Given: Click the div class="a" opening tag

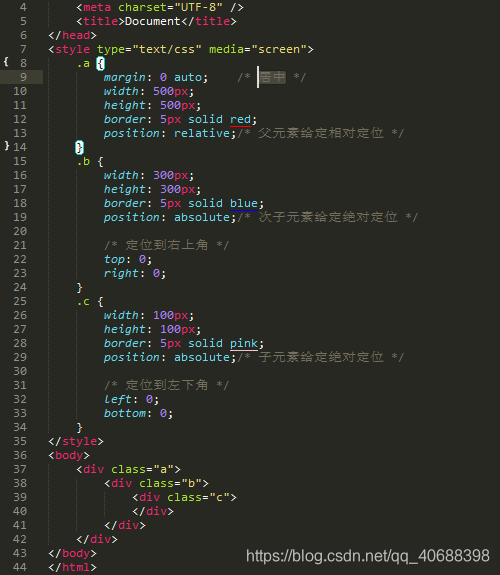Looking at the screenshot, I should (x=128, y=469).
